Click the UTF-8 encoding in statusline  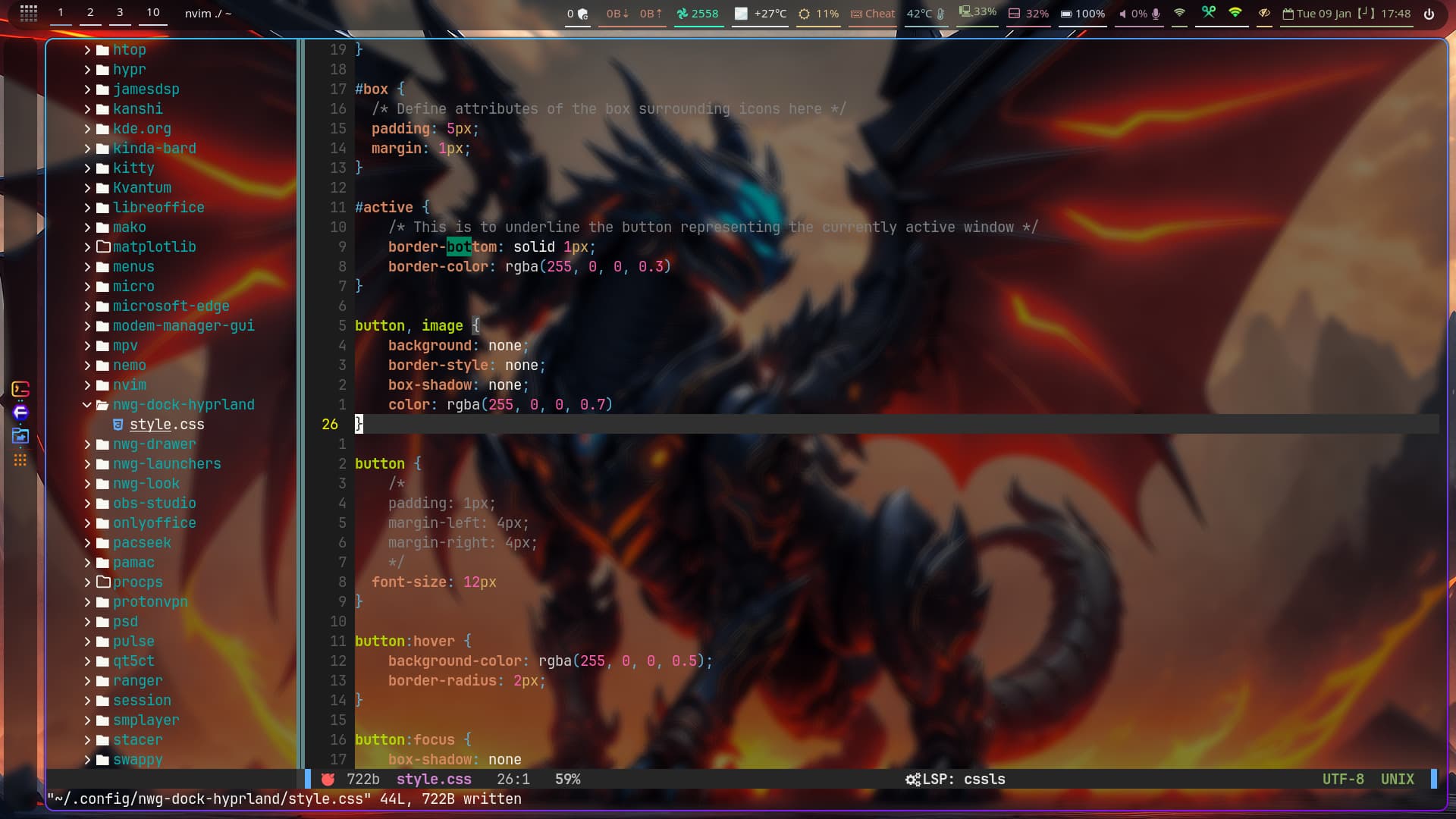pyautogui.click(x=1343, y=780)
